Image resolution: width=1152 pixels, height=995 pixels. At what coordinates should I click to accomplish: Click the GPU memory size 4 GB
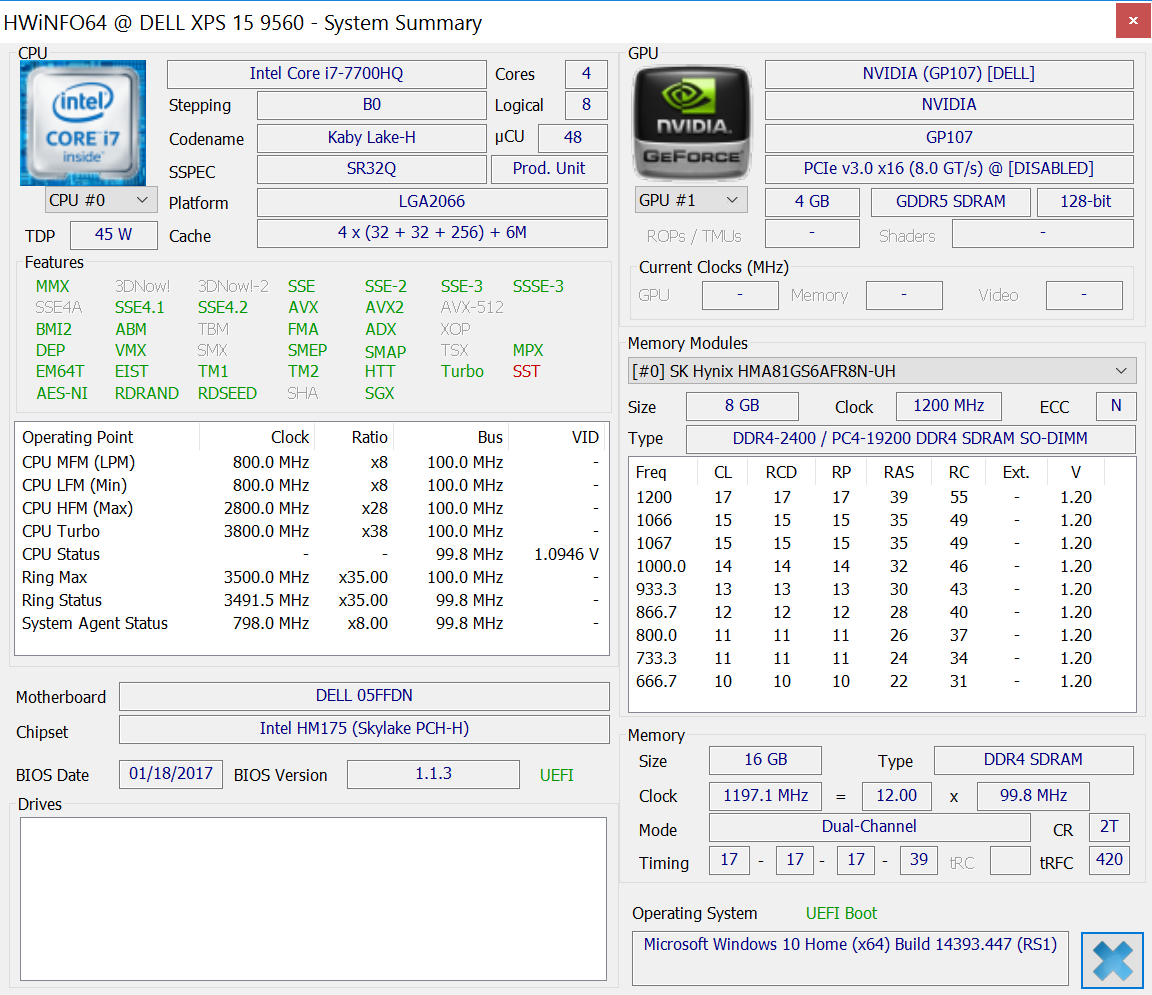pyautogui.click(x=812, y=201)
